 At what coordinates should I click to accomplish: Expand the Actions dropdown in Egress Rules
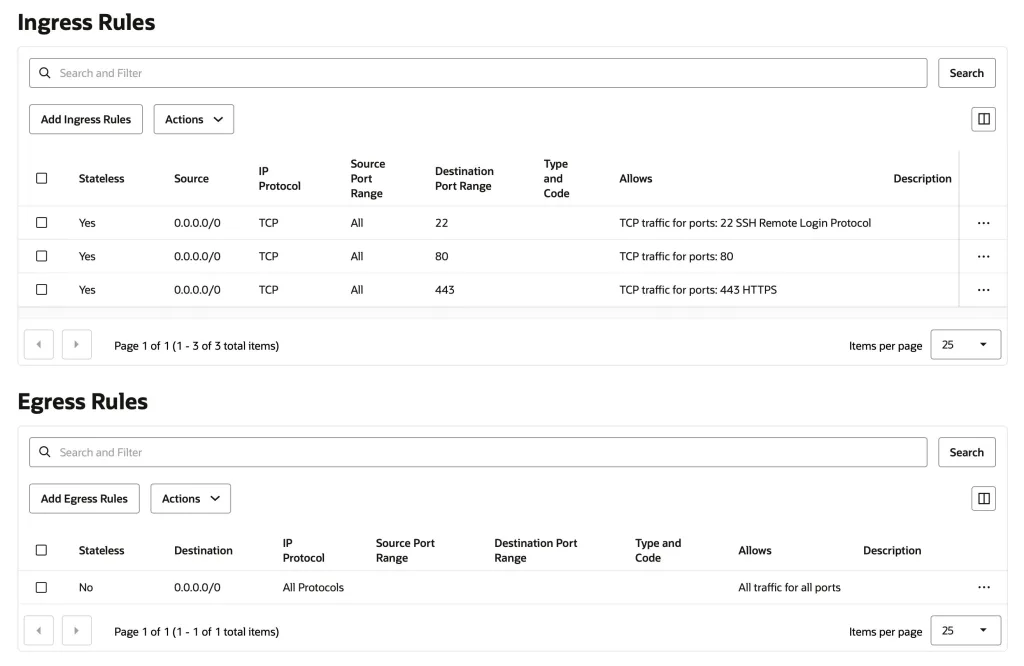tap(190, 498)
